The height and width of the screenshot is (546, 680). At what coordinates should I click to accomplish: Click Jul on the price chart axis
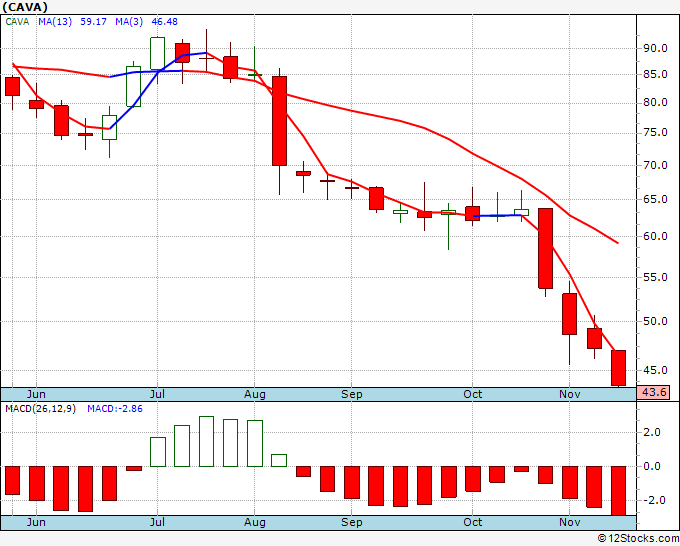tap(157, 394)
